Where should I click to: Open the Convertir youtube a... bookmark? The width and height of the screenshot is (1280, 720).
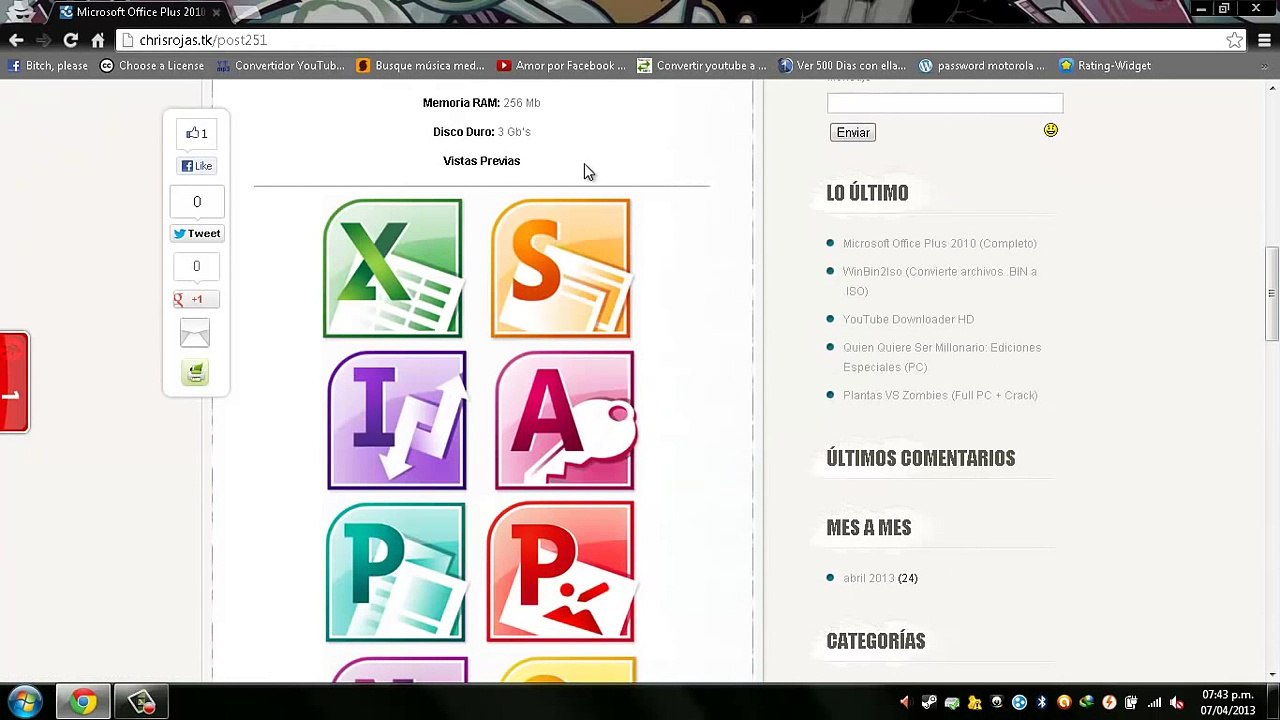[x=702, y=66]
